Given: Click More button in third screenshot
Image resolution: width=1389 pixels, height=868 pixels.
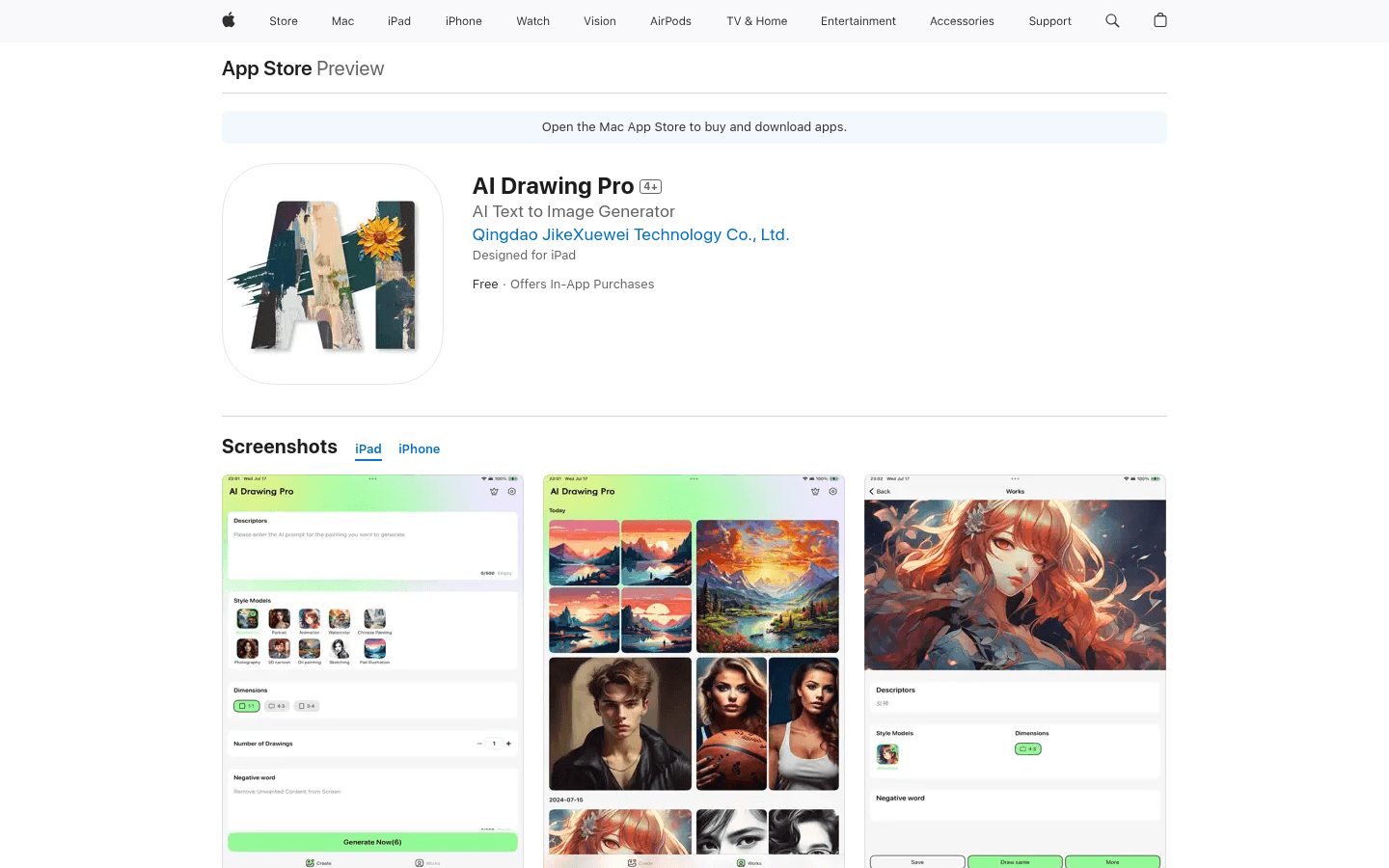Looking at the screenshot, I should 1112,862.
